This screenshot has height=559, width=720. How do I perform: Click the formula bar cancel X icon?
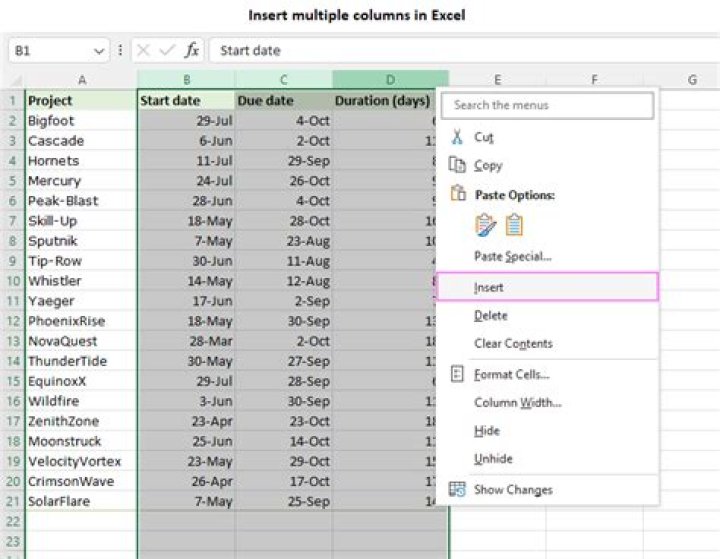pos(143,50)
